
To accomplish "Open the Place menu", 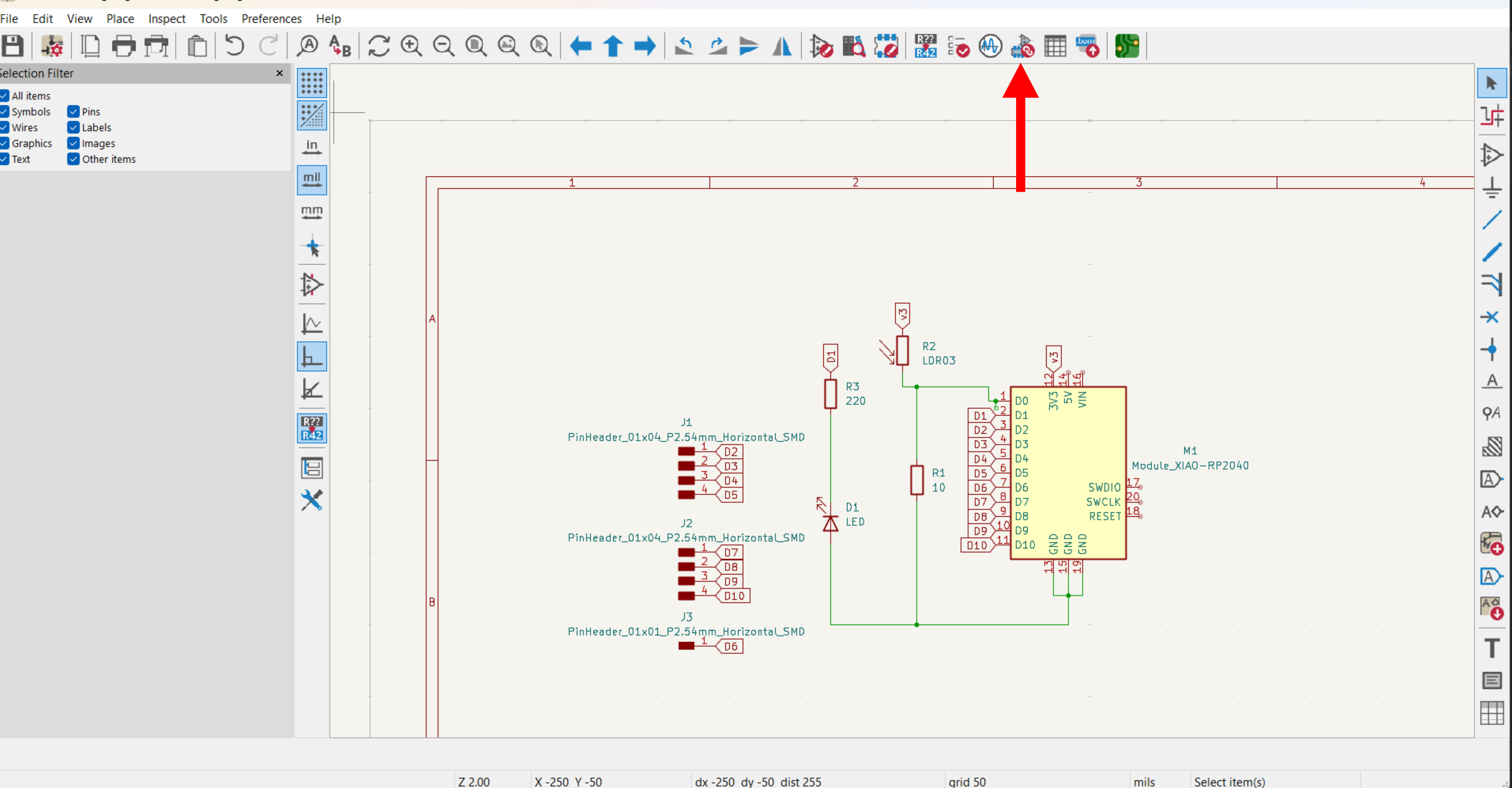I will [x=120, y=19].
